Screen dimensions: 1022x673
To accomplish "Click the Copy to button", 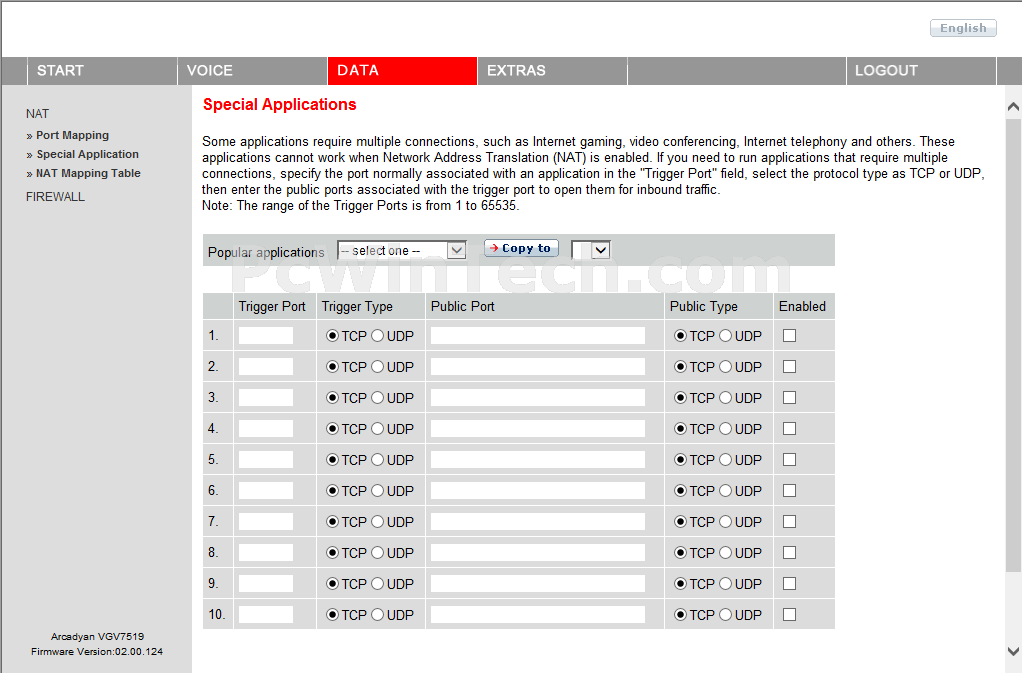I will [x=521, y=248].
